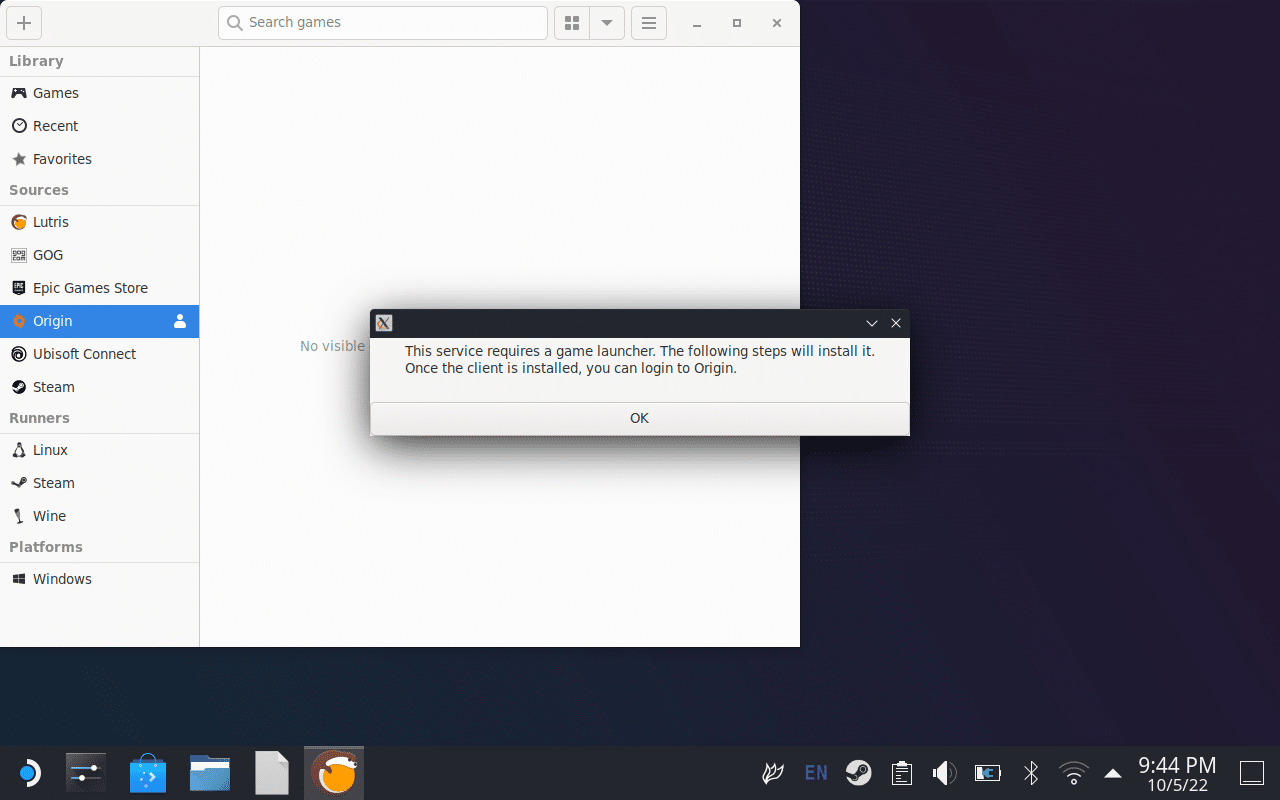Open Ubisoft Connect source
Image resolution: width=1280 pixels, height=800 pixels.
pos(99,354)
